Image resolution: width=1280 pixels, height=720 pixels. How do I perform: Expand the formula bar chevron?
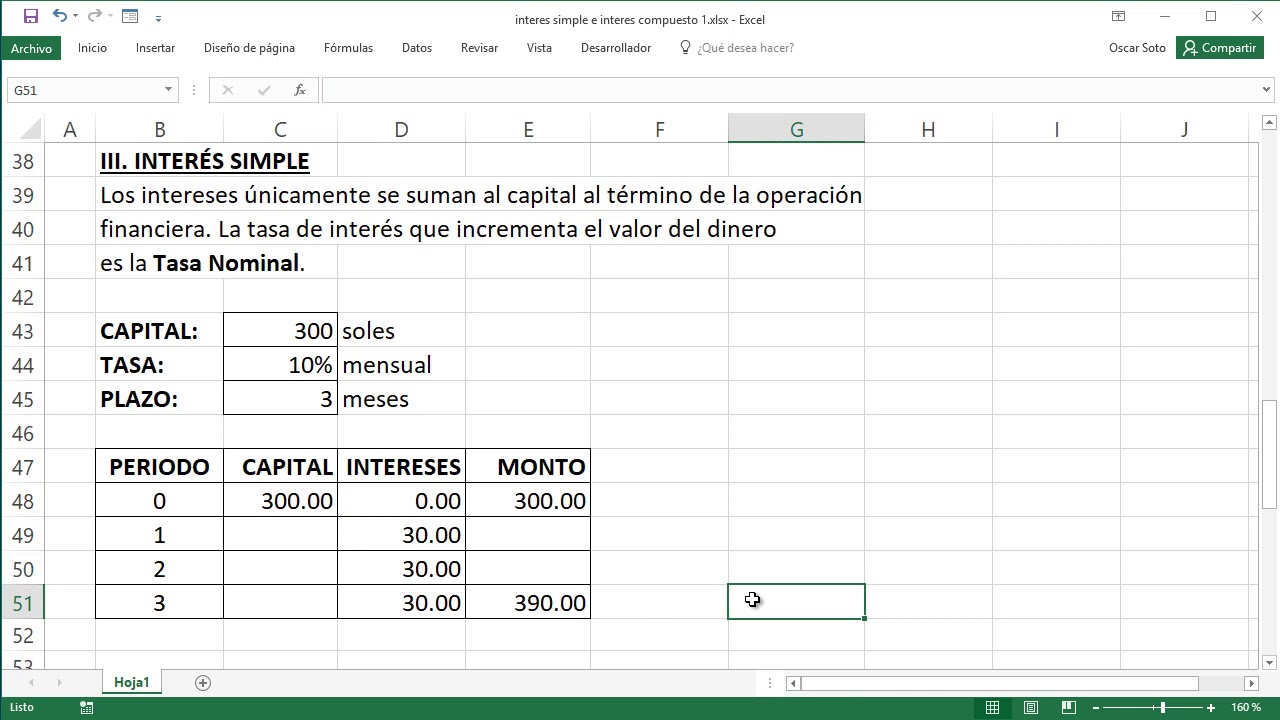[x=1267, y=90]
